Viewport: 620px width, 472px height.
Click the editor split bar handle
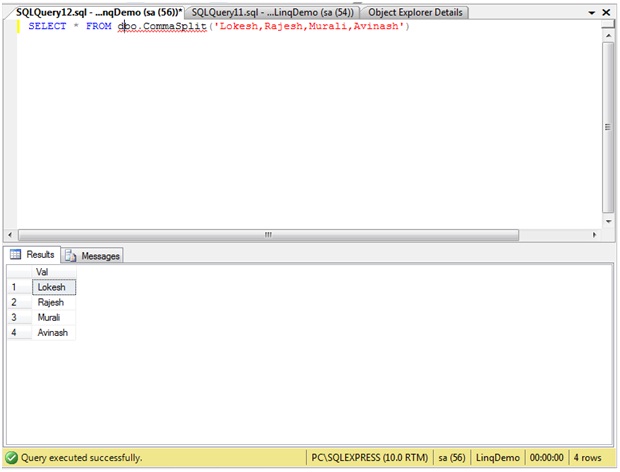coord(608,24)
